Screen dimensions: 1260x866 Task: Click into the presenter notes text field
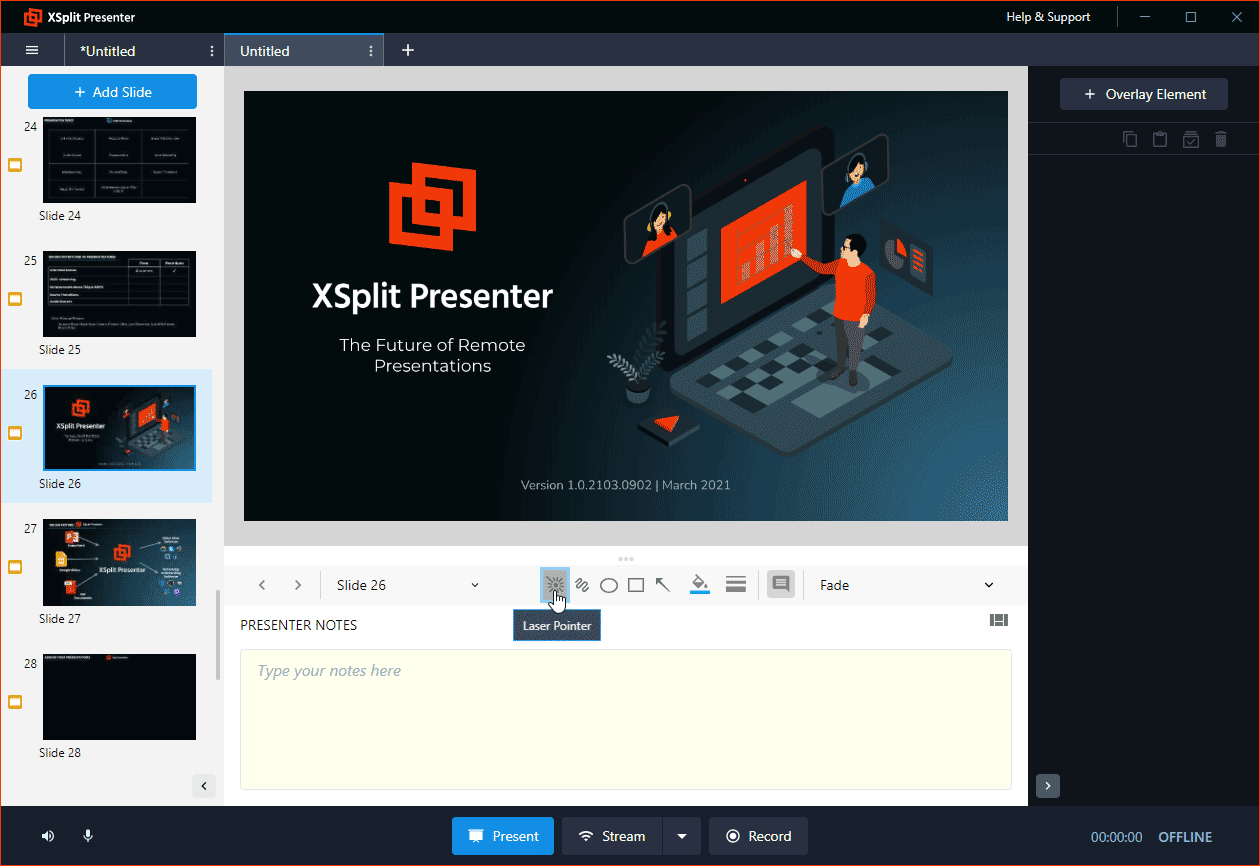626,719
